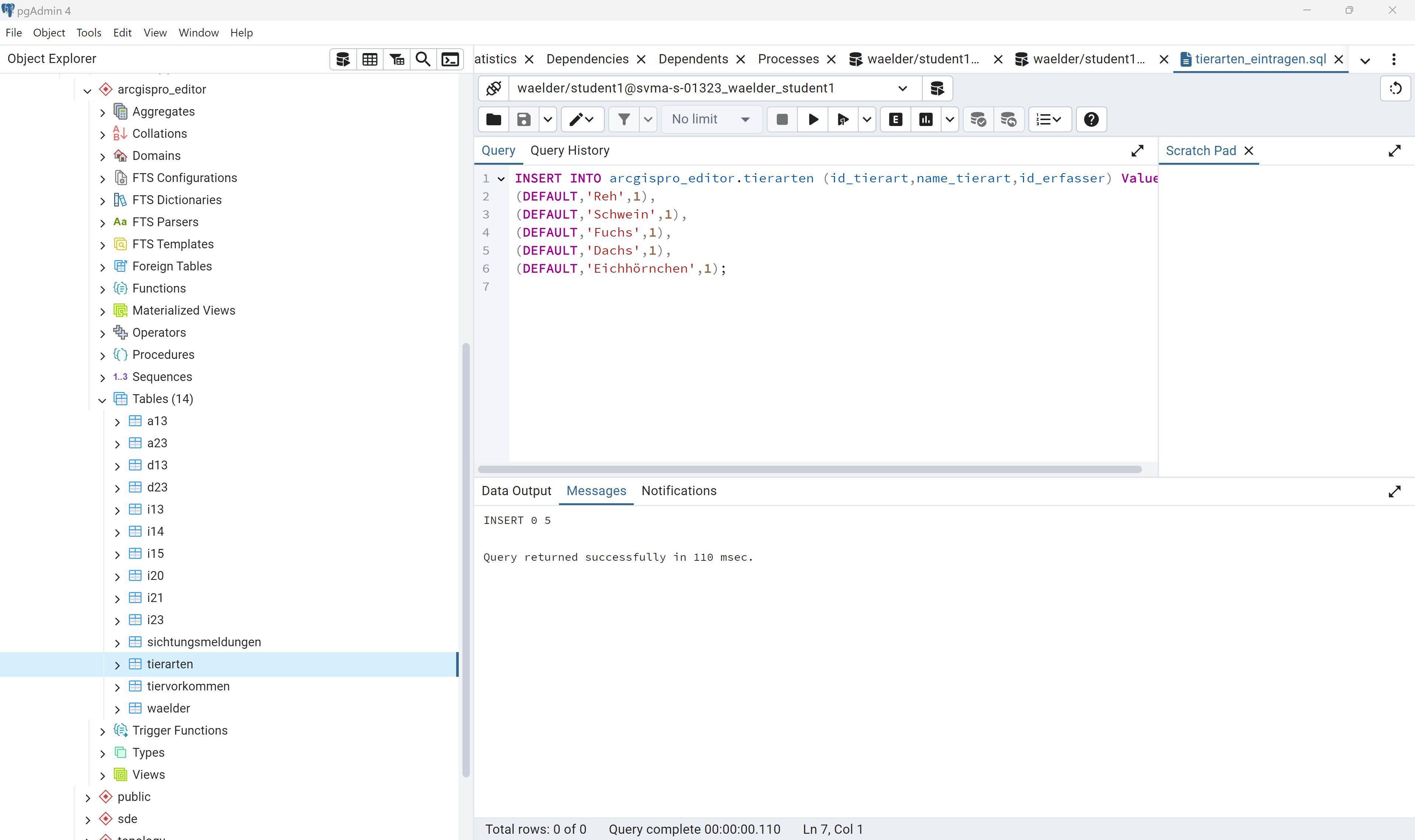Open the Tools menu

[x=89, y=33]
